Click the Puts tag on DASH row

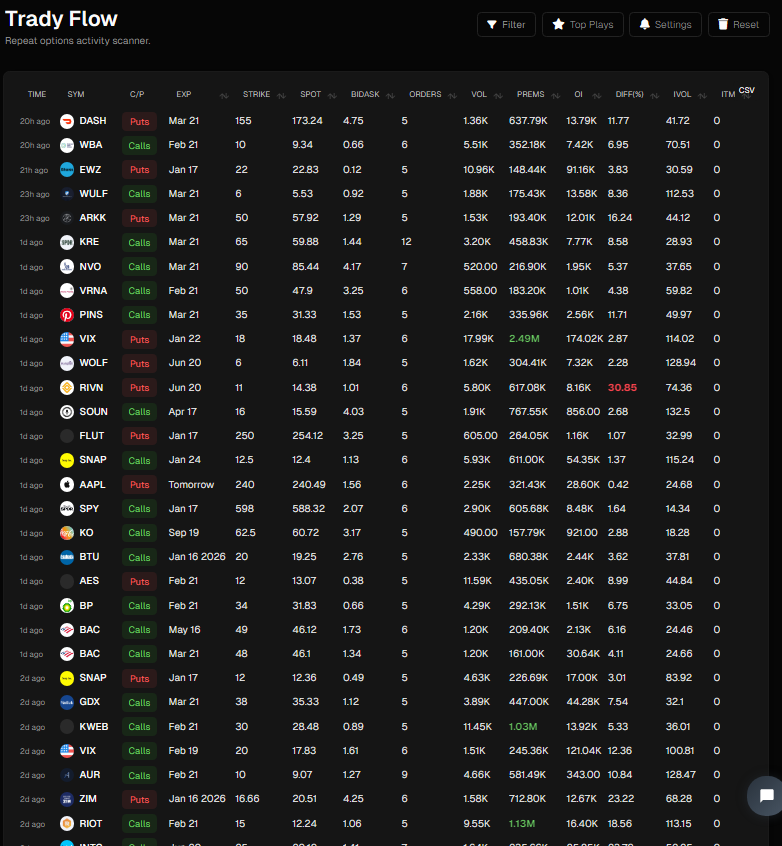click(139, 121)
